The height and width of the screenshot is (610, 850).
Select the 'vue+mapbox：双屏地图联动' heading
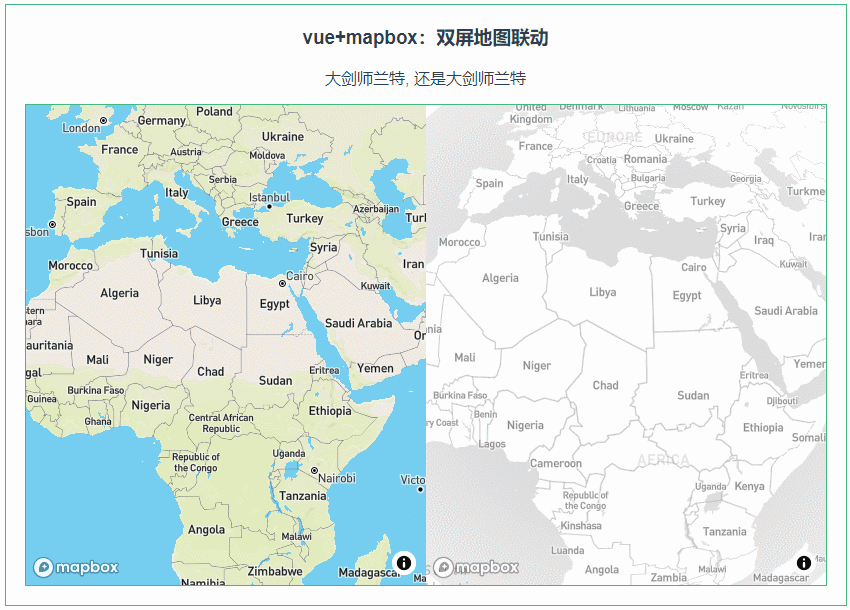pyautogui.click(x=426, y=37)
